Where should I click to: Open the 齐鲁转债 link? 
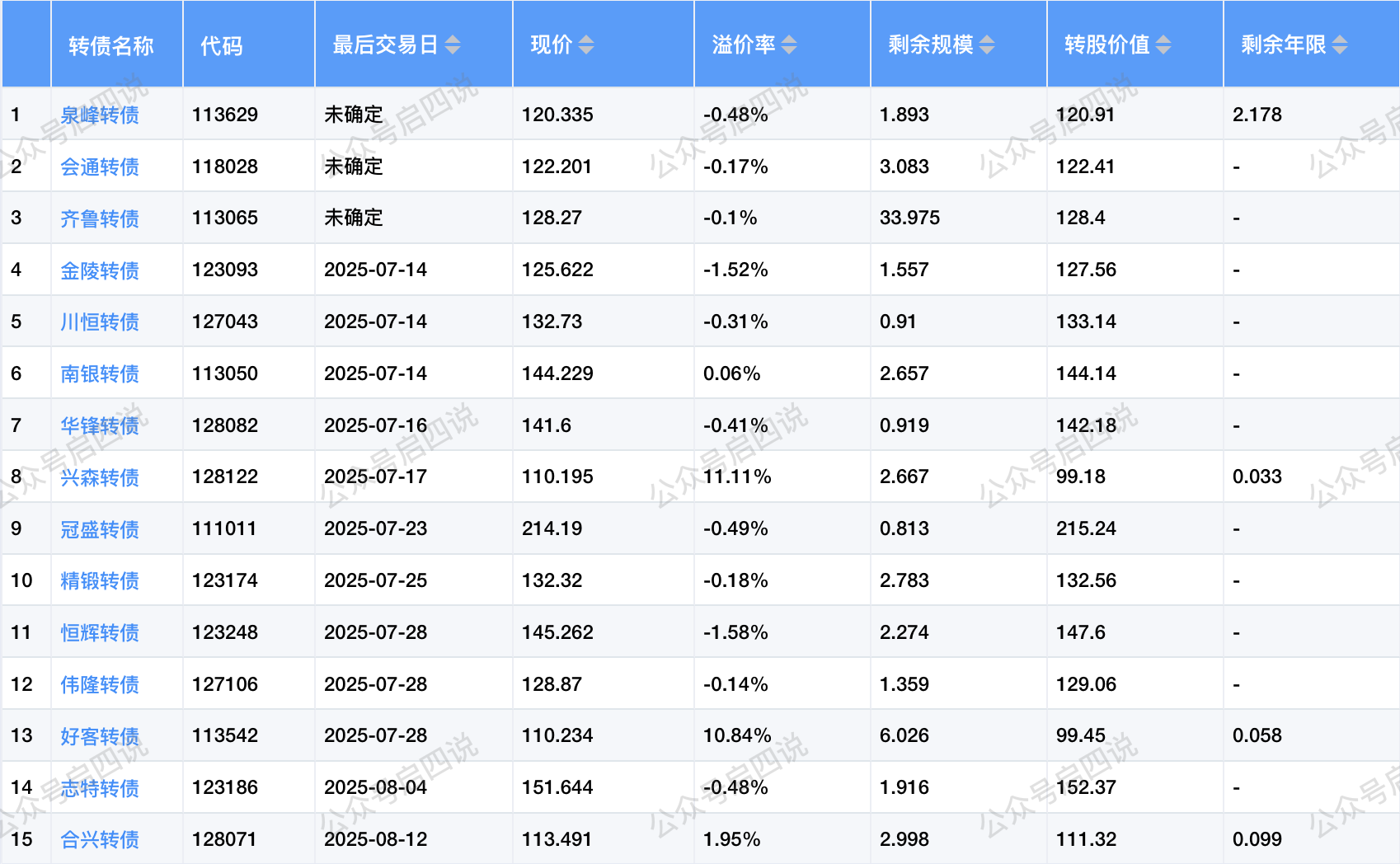click(x=100, y=218)
